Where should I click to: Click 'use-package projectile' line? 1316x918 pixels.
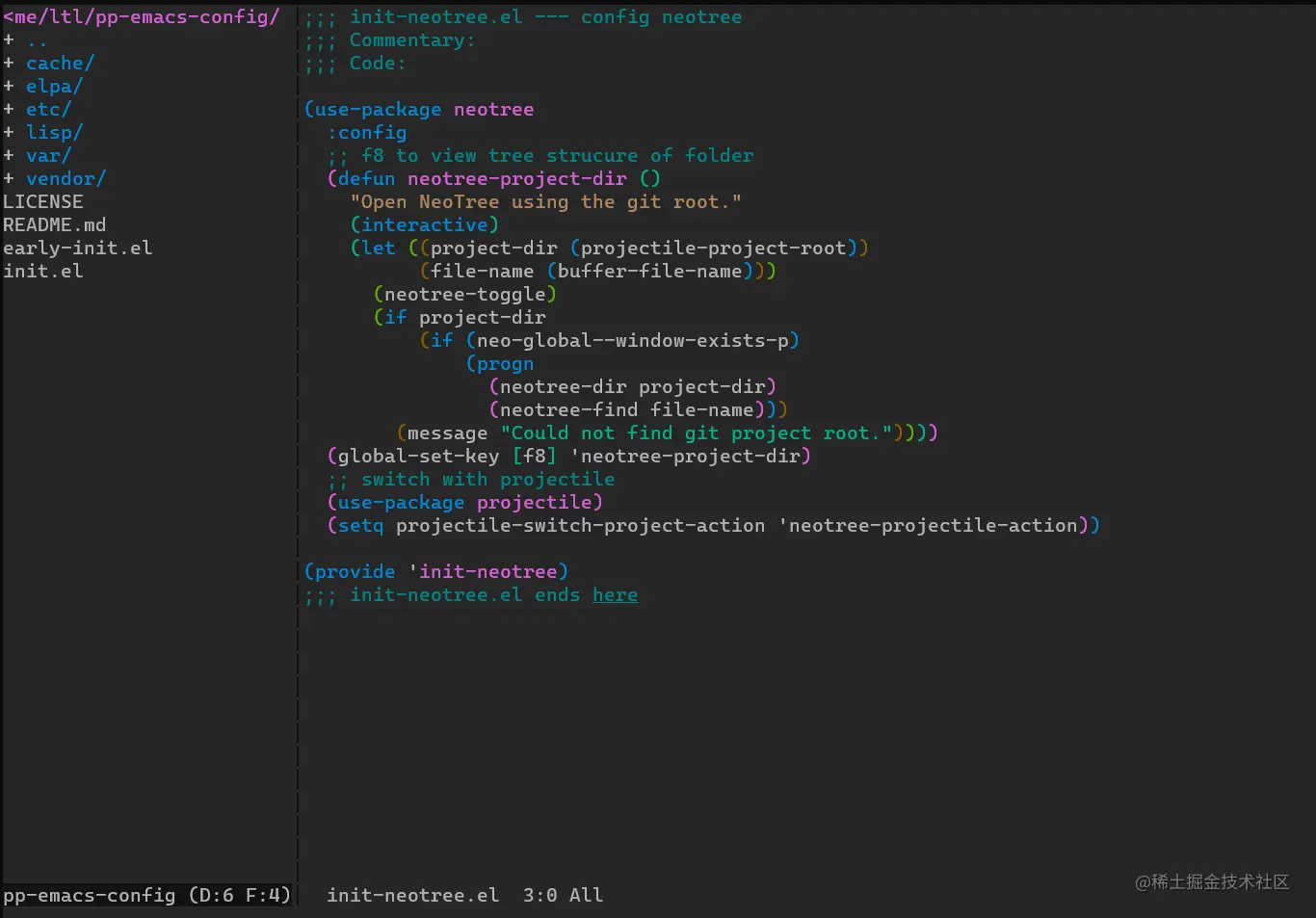click(464, 502)
